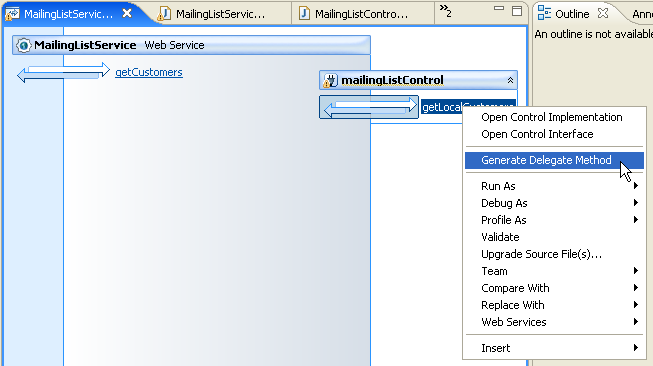Collapse the mailingListControl panel

point(510,80)
